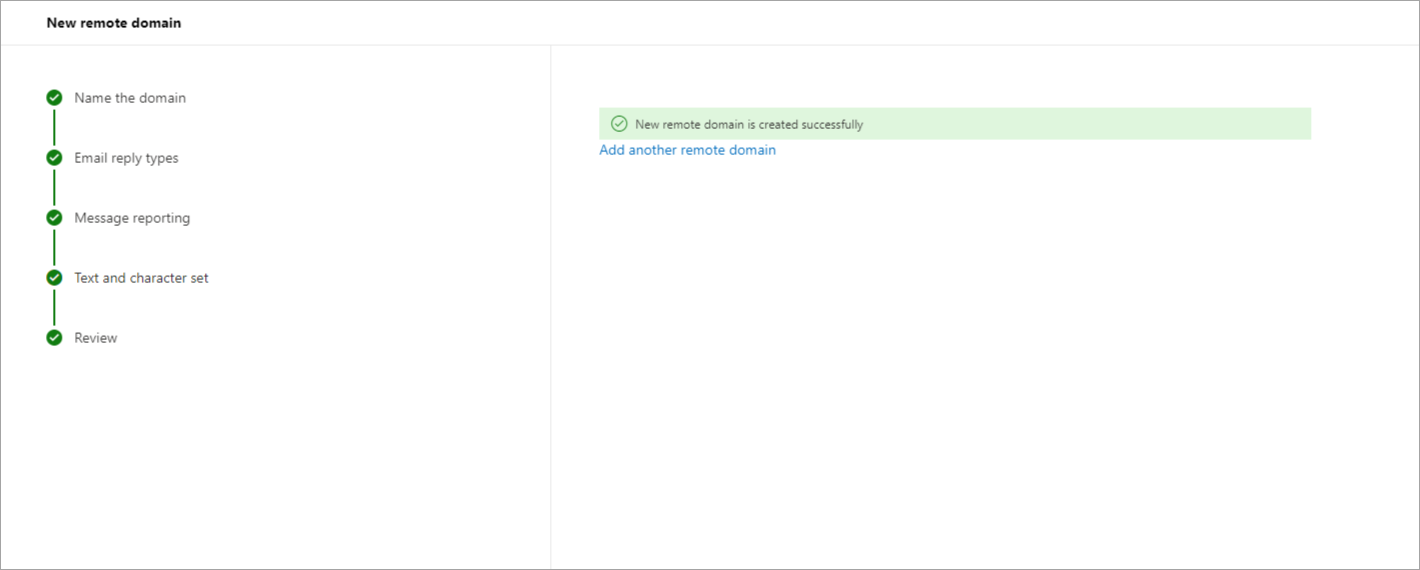Click connector line between Name the domain and Email reply types
This screenshot has width=1420, height=570.
tap(54, 128)
